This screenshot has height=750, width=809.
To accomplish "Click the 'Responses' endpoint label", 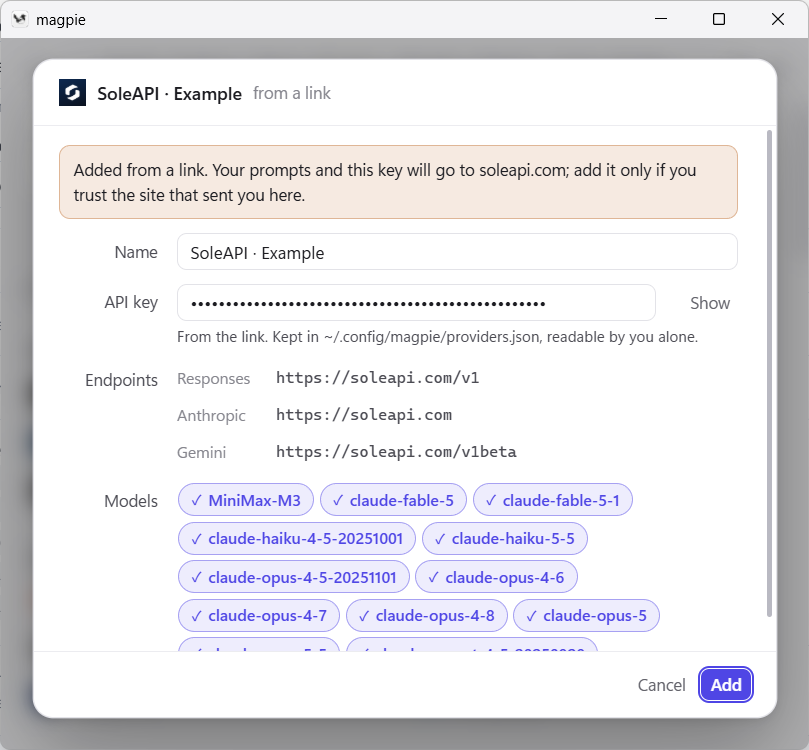I will tap(214, 379).
